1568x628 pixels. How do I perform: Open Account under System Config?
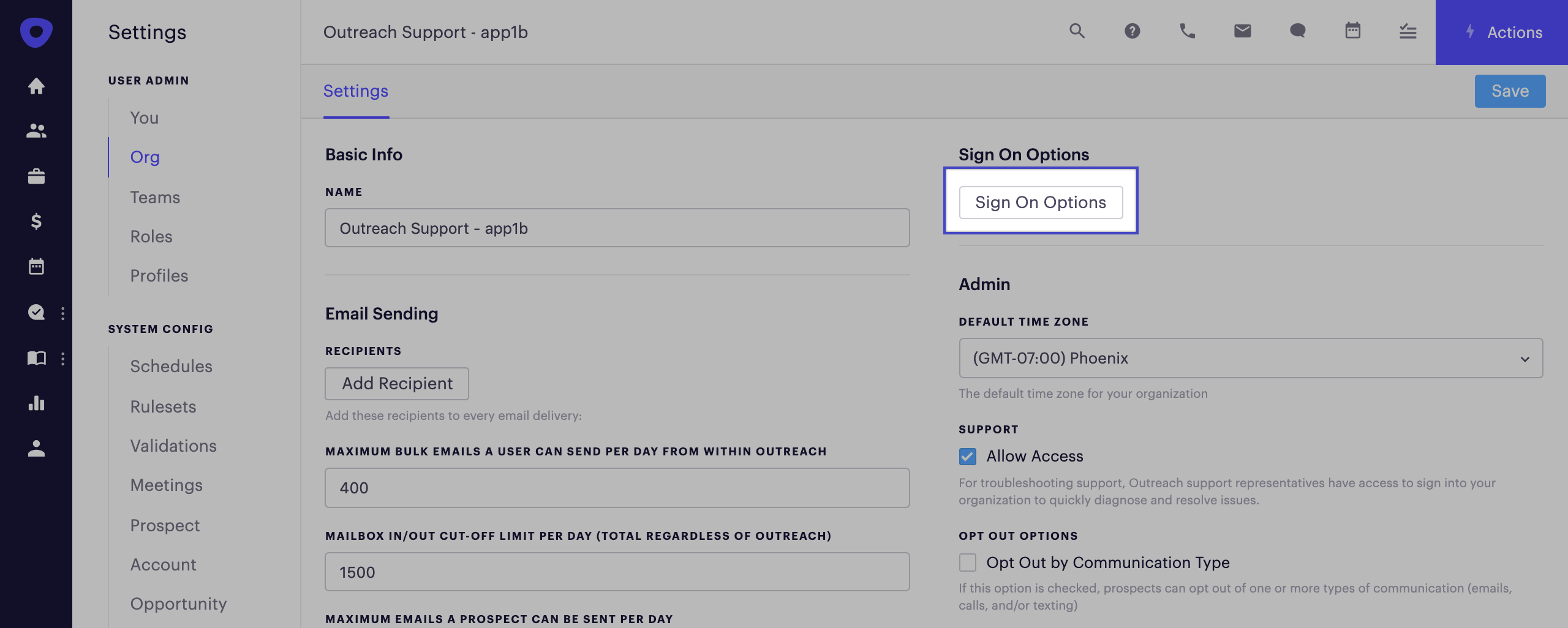coord(164,564)
